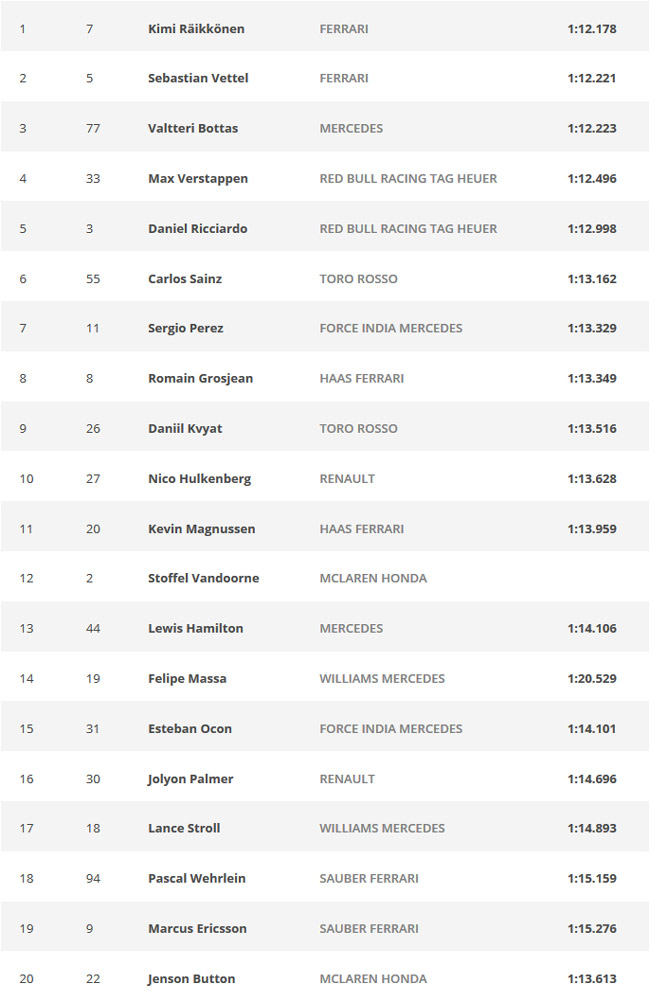Click Pascal Wehrlein's car number 94
Image resolution: width=650 pixels, height=1002 pixels.
click(x=93, y=879)
